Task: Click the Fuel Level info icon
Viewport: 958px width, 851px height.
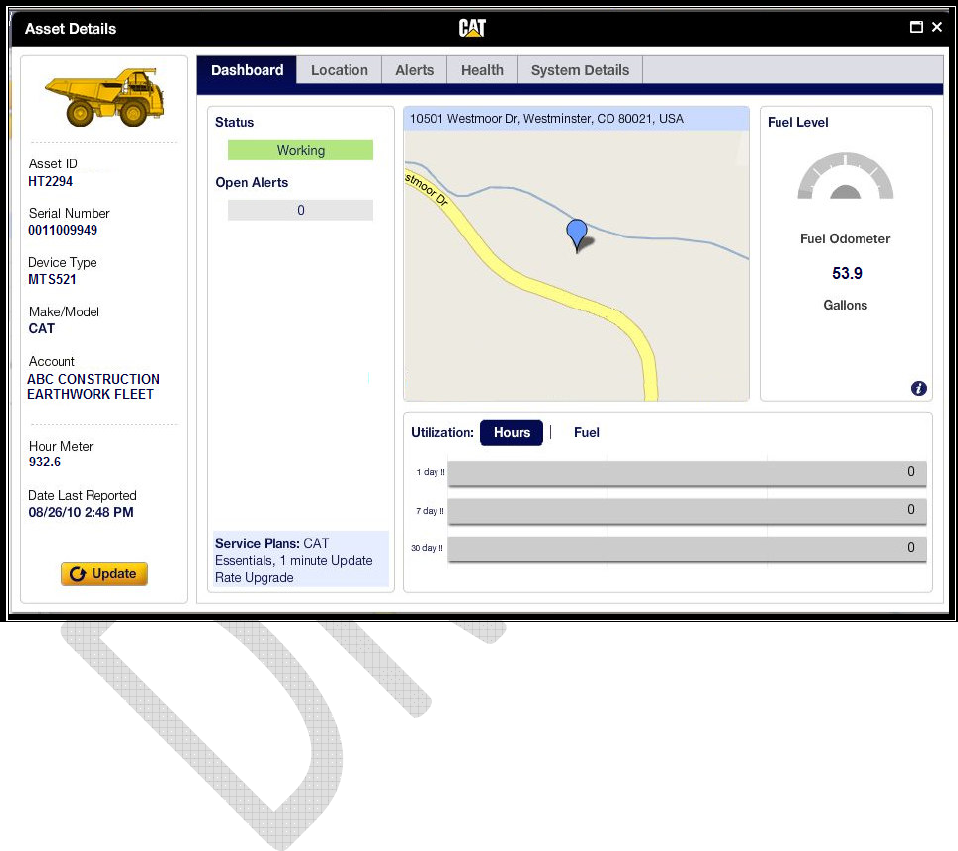Action: pyautogui.click(x=918, y=389)
